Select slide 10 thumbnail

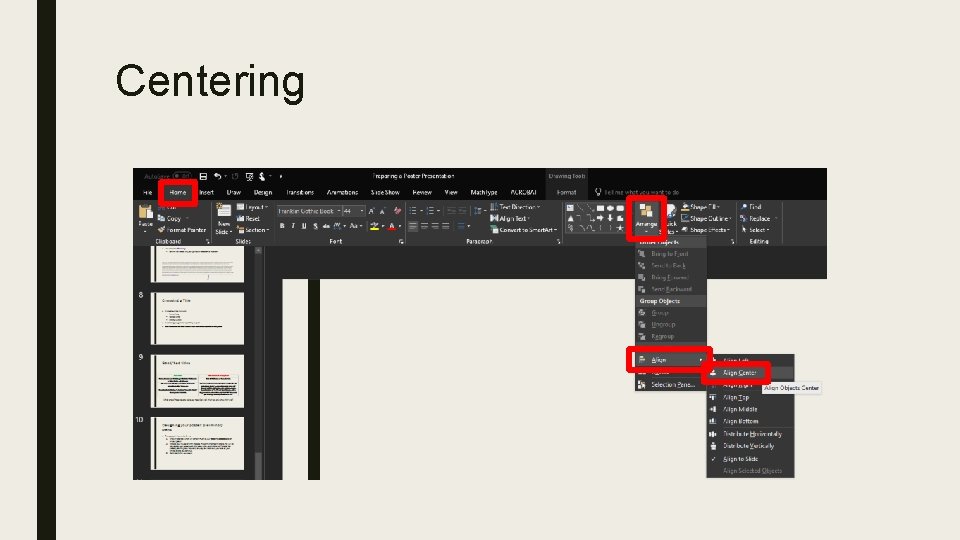(197, 444)
